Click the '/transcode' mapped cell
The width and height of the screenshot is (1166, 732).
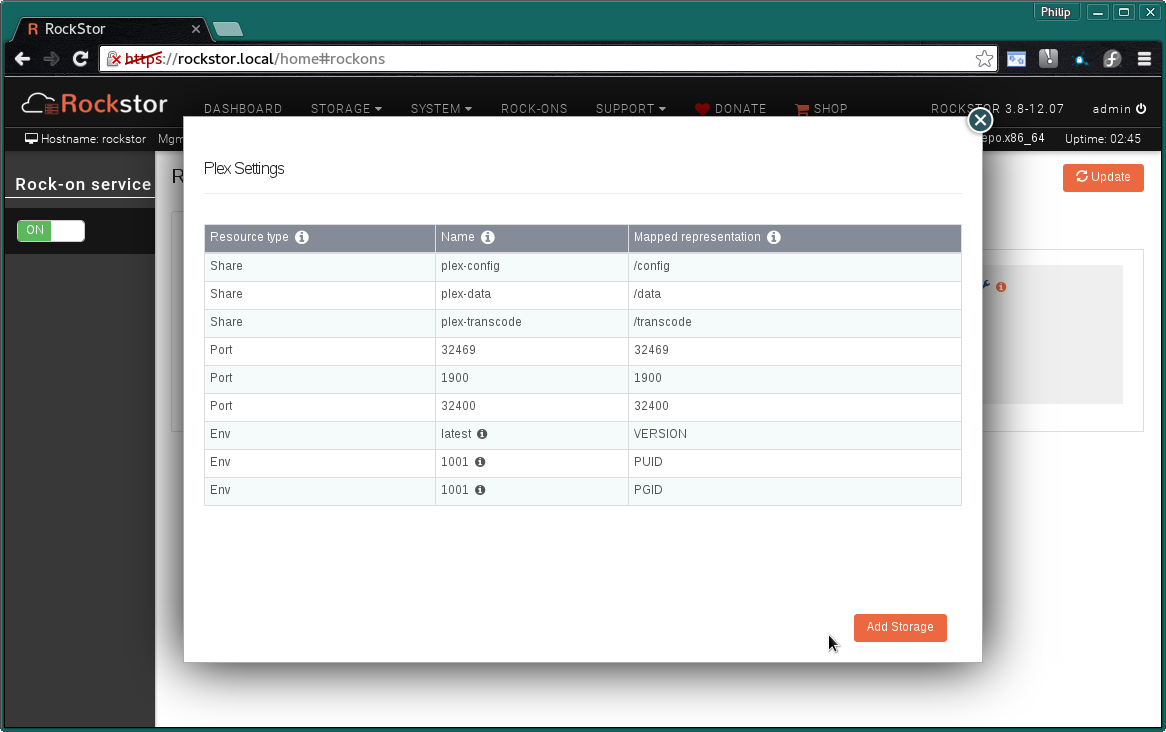795,322
